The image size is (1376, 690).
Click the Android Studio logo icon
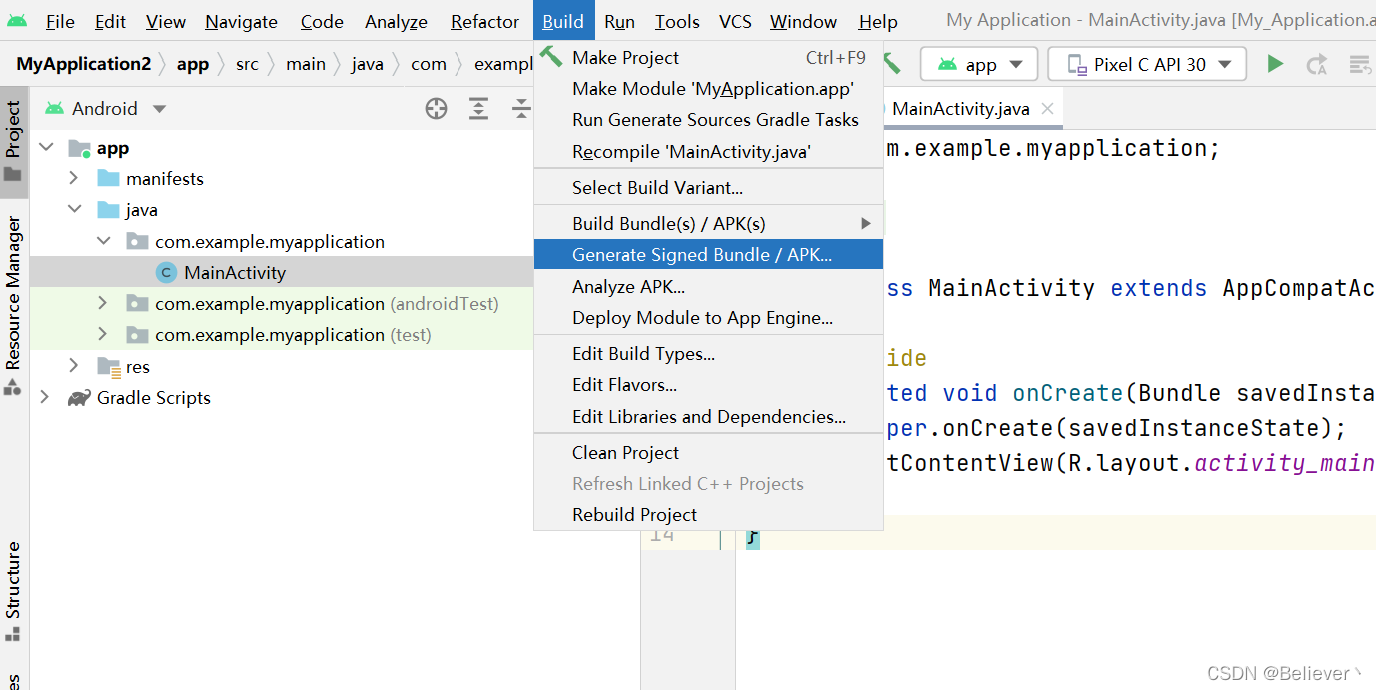coord(17,21)
